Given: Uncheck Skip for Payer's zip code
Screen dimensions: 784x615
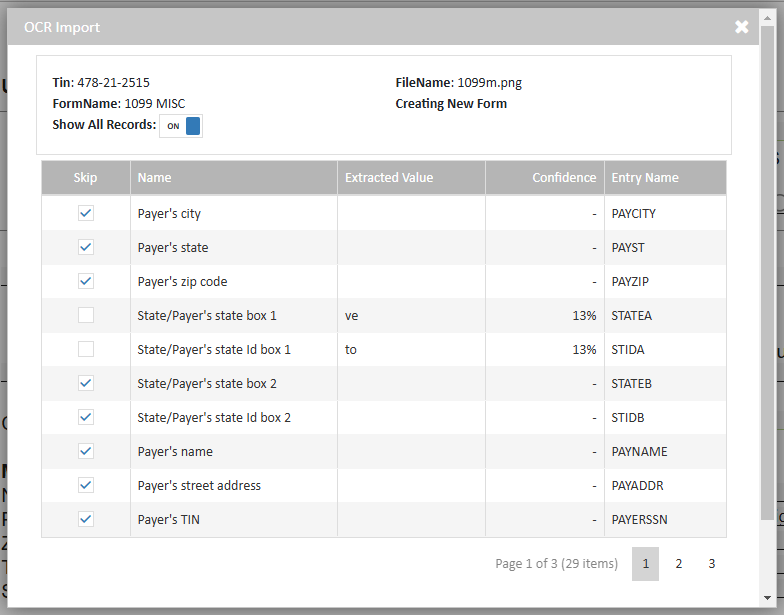Looking at the screenshot, I should tap(86, 281).
